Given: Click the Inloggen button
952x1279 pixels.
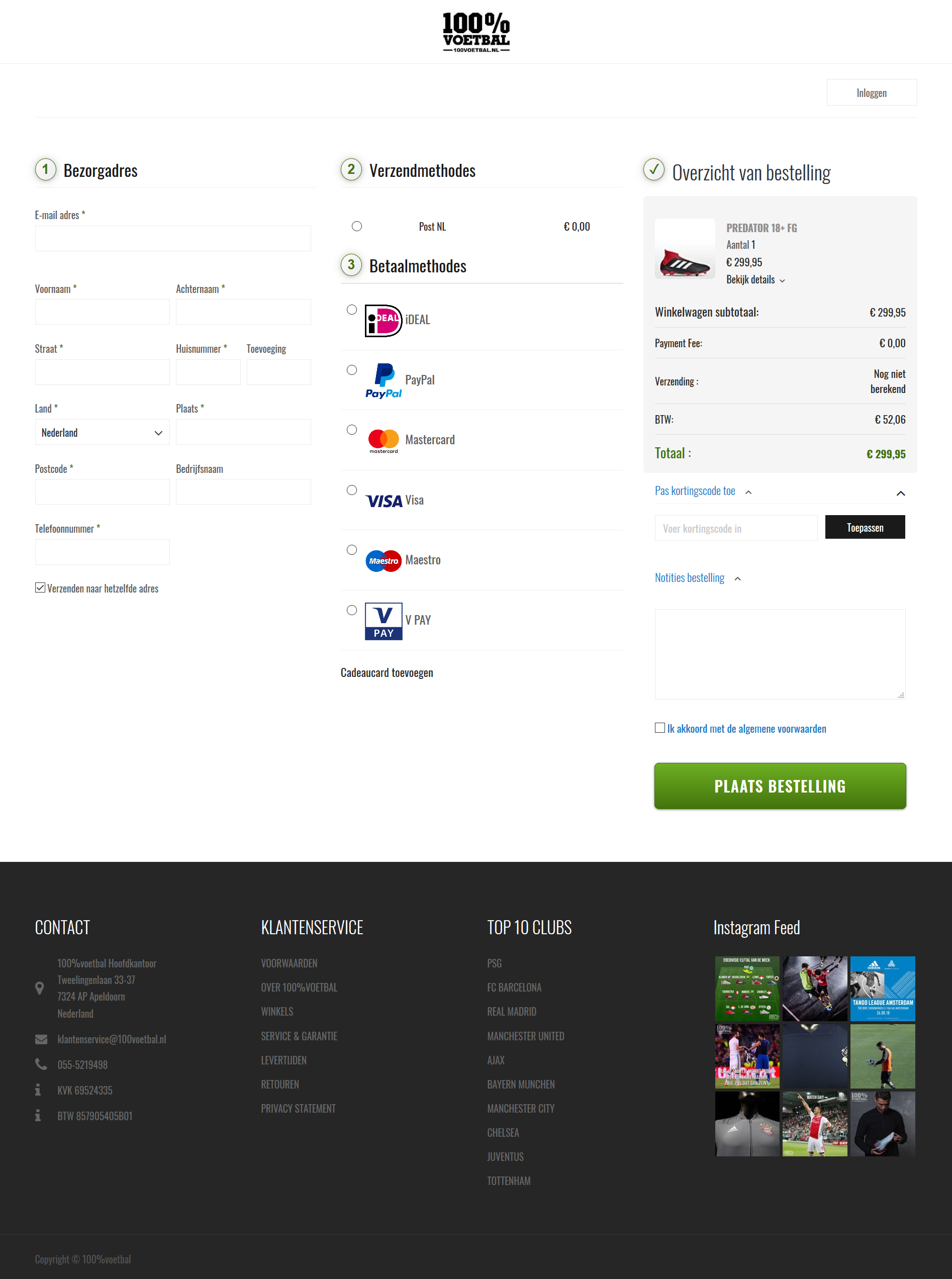Looking at the screenshot, I should tap(871, 92).
